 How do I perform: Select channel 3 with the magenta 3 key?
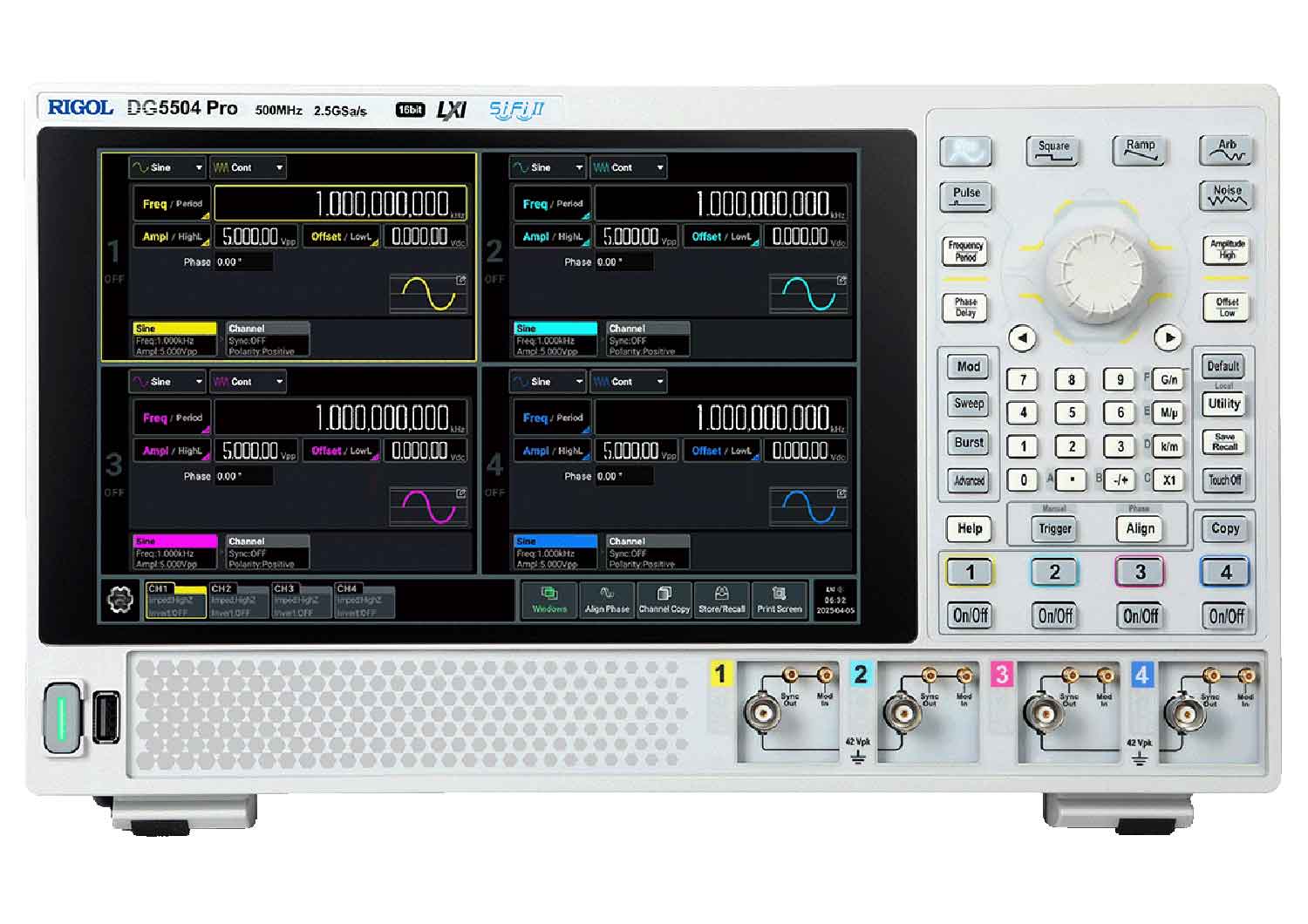1140,572
